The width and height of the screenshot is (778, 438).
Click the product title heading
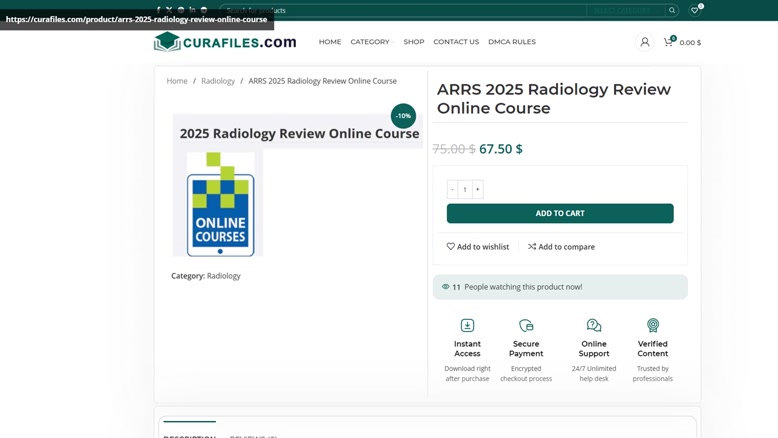554,99
